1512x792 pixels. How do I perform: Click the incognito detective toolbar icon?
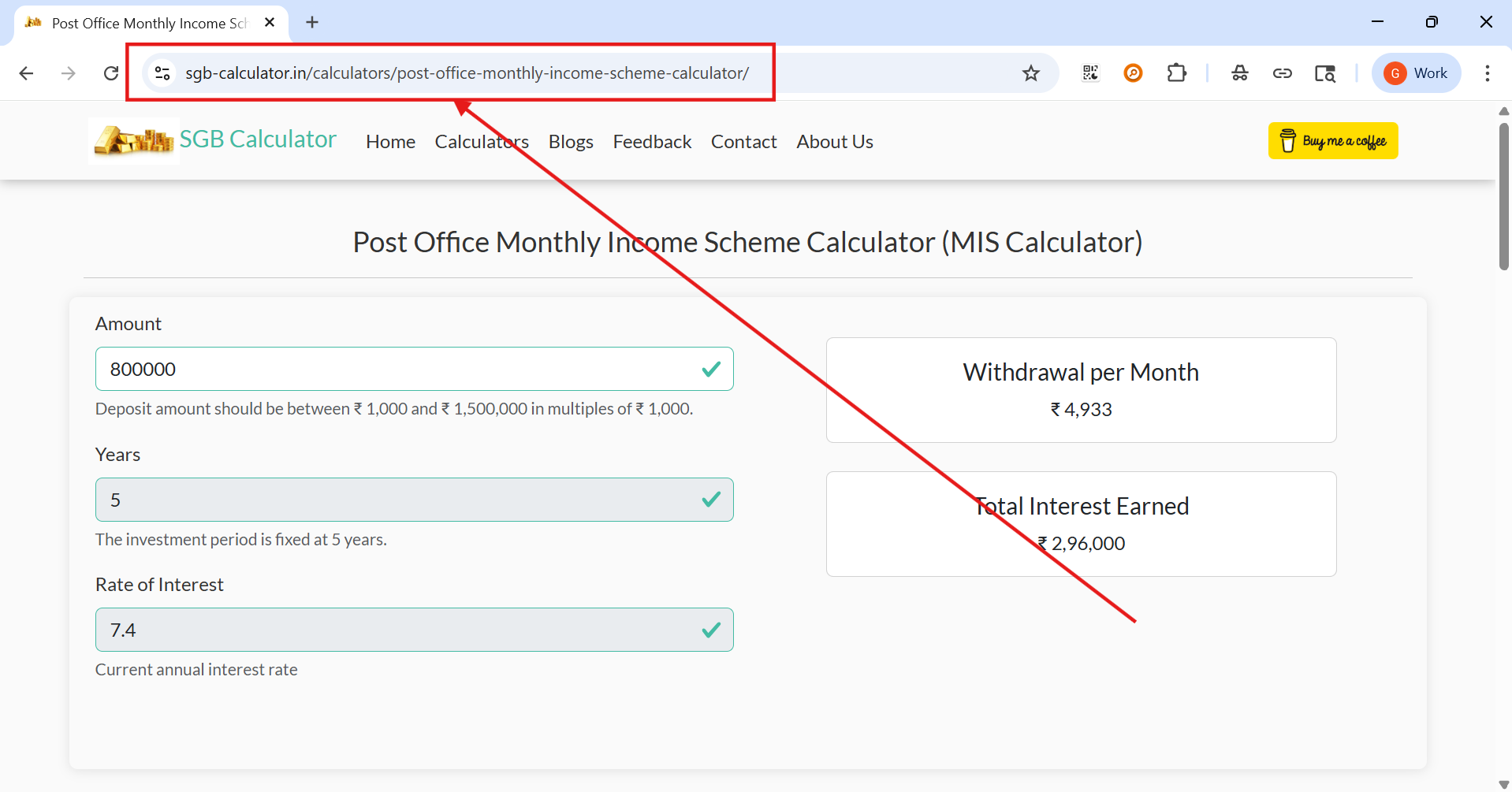pos(1239,73)
